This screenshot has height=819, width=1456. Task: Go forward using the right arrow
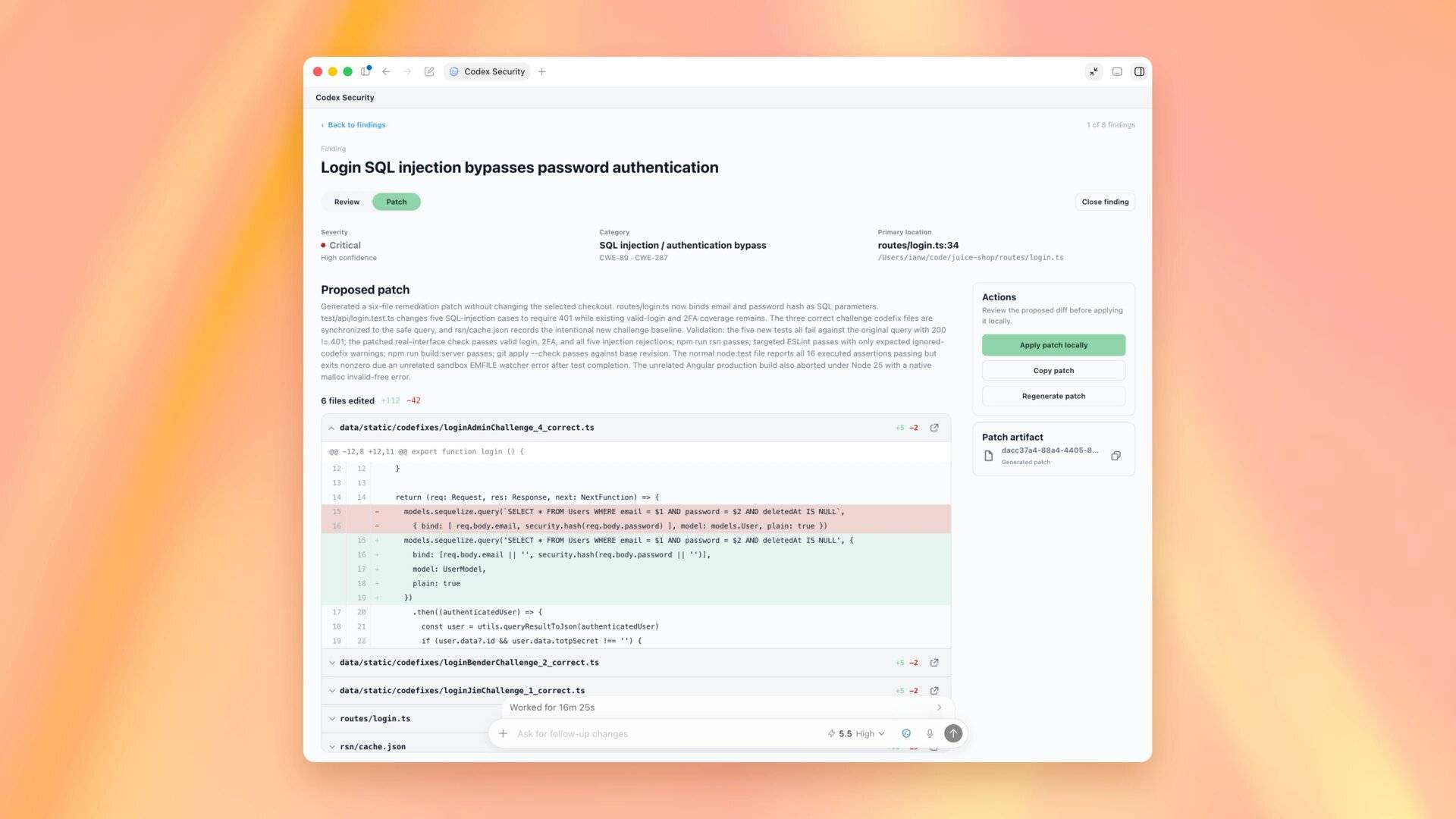click(x=407, y=71)
